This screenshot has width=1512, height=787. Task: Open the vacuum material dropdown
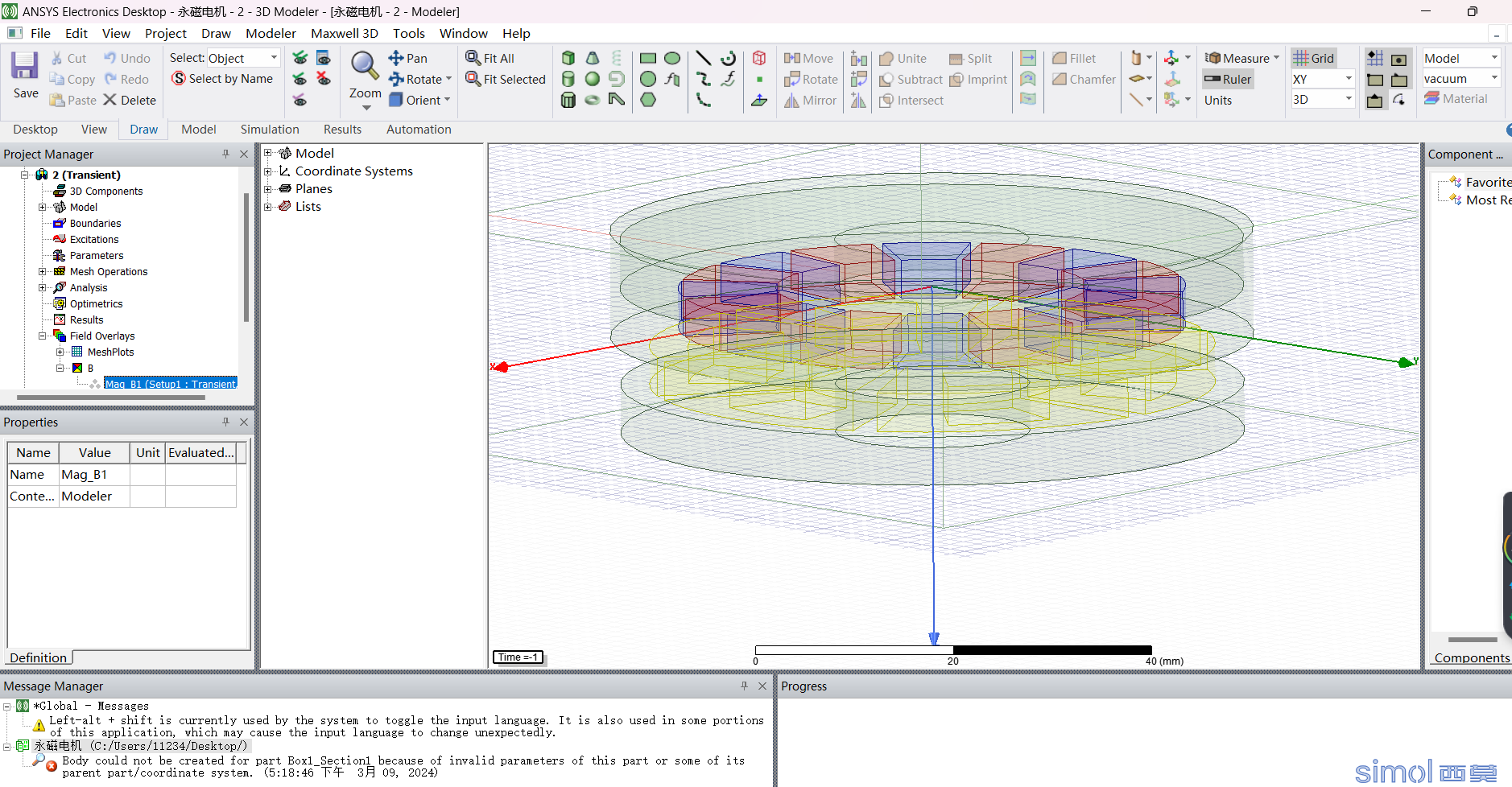click(1494, 78)
